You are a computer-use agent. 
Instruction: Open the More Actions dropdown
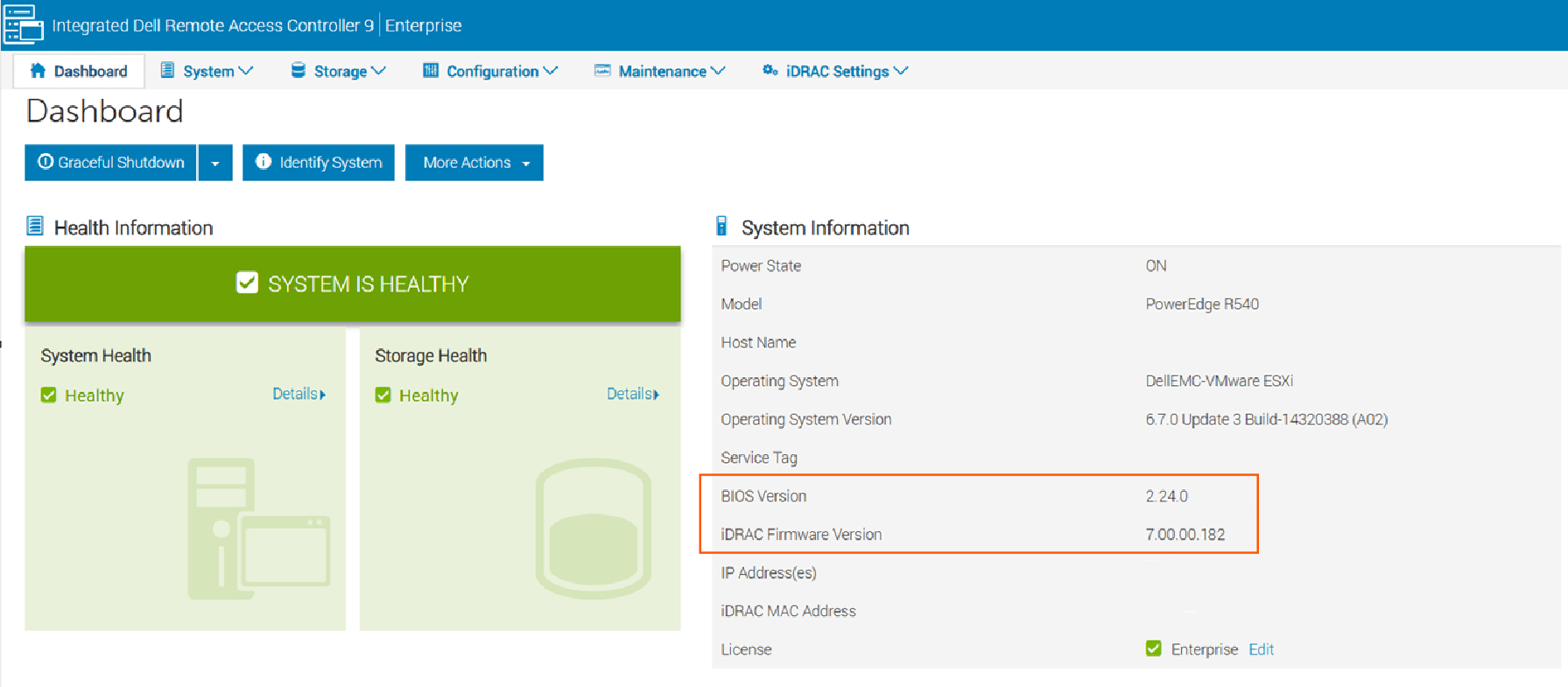[475, 163]
